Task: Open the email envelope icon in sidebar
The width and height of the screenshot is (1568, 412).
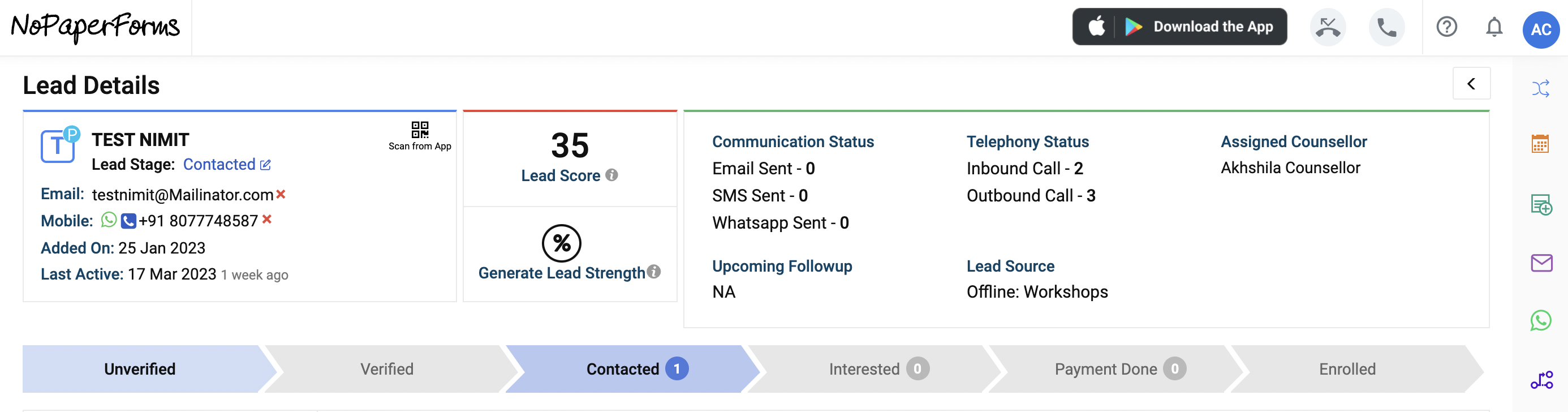Action: click(1541, 263)
